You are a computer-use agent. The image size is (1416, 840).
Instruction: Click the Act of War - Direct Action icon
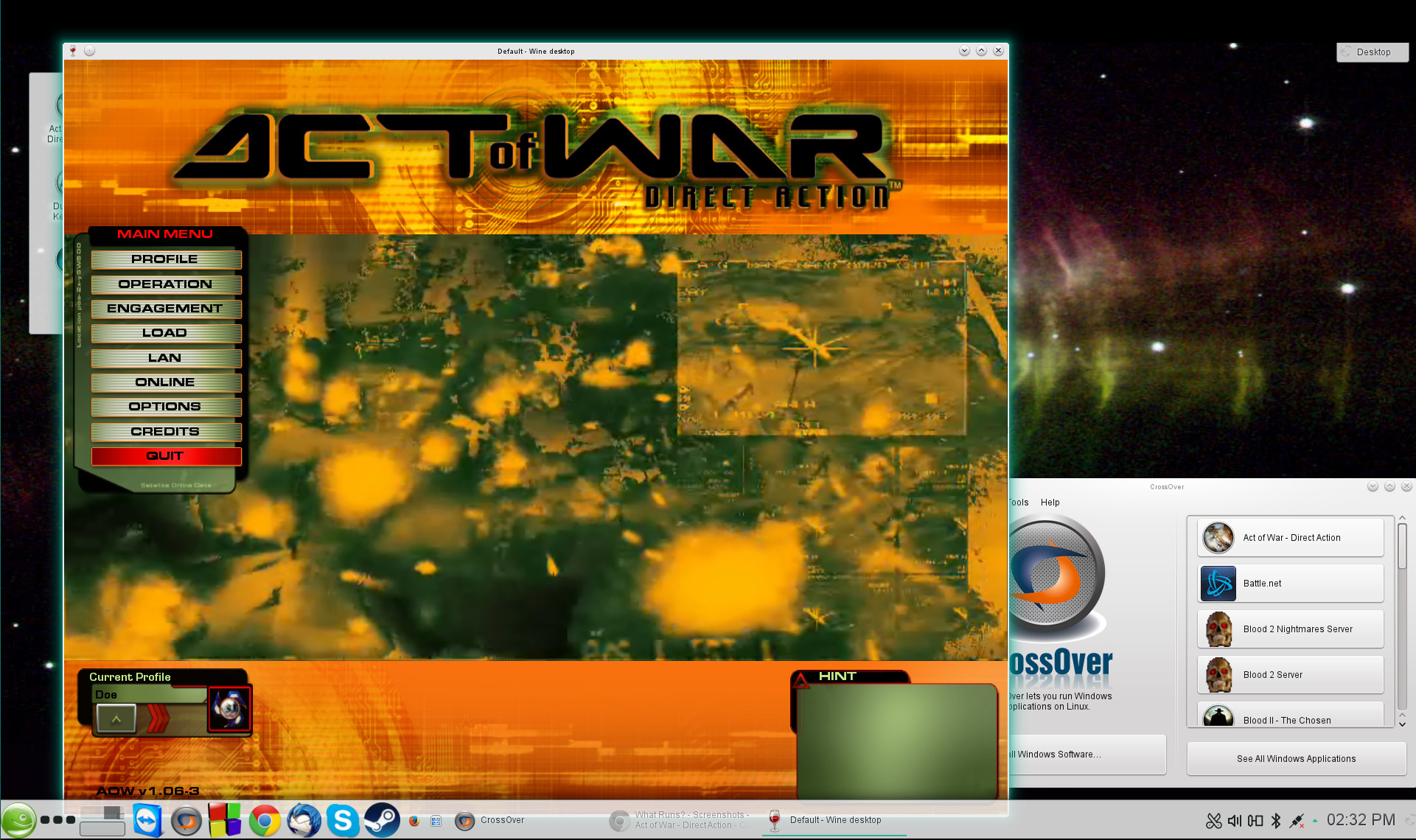tap(1218, 537)
